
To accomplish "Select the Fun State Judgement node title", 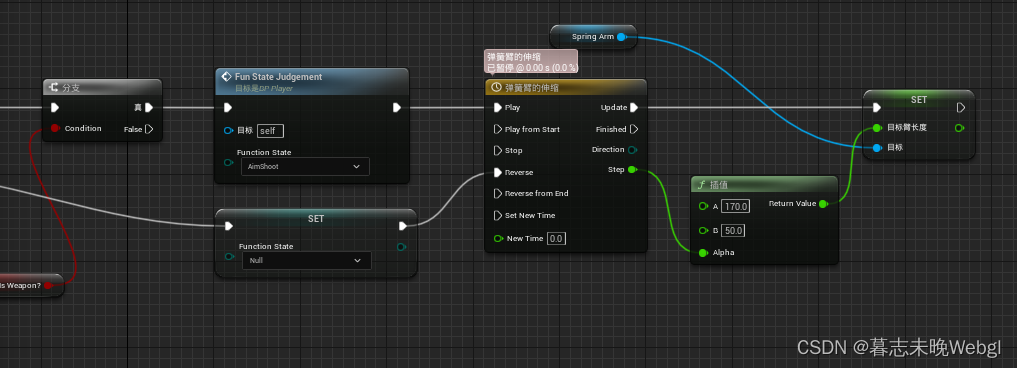I will pyautogui.click(x=278, y=77).
